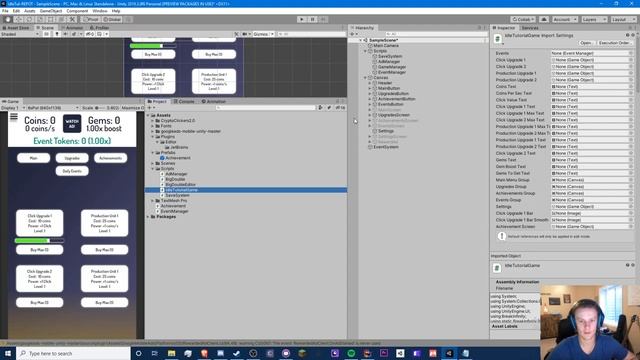Click search by type icon in Project
The image size is (640, 360).
point(320,108)
